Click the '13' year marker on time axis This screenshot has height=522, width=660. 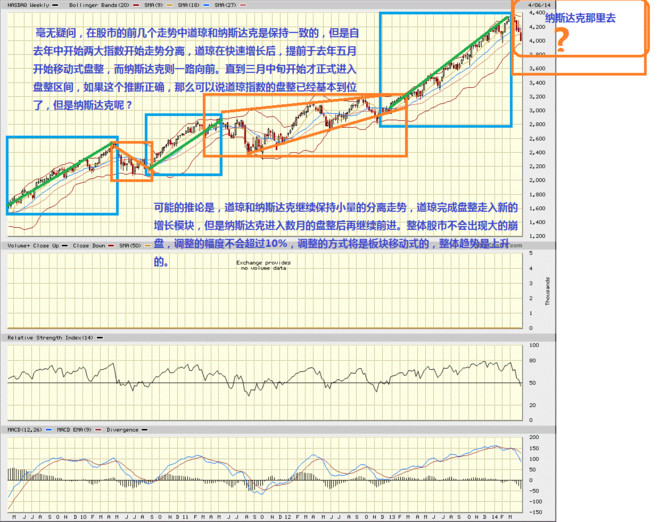[x=391, y=517]
